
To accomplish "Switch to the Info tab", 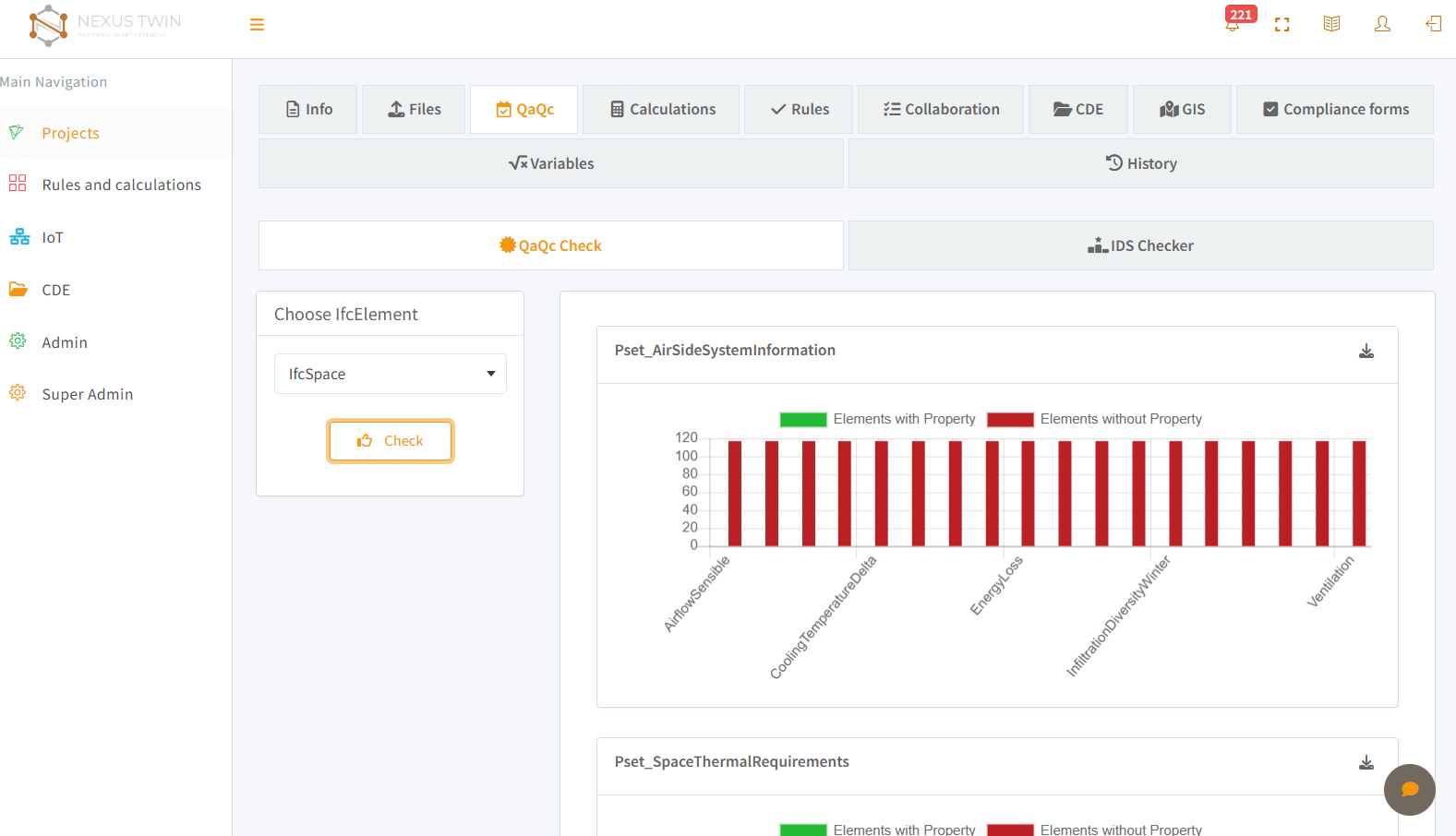I will point(308,110).
